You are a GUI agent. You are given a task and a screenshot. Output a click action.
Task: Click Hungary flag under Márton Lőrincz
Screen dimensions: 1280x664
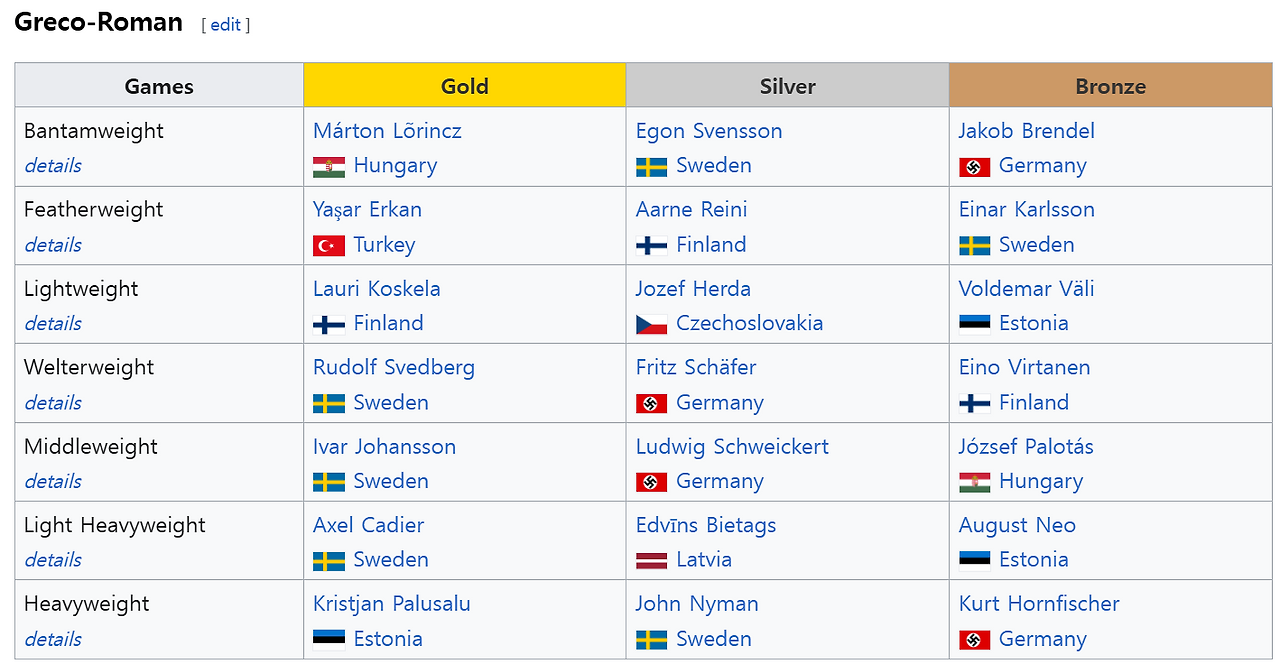[329, 167]
